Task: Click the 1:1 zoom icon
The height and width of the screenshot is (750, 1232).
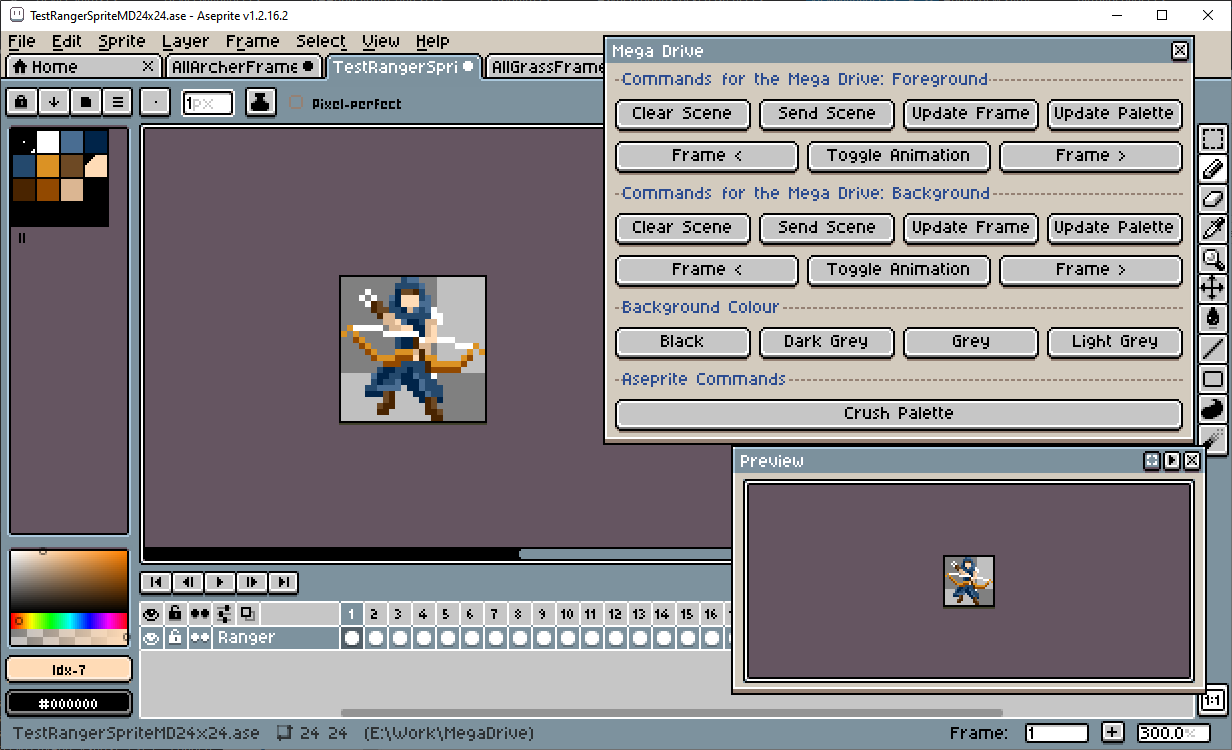Action: pos(1213,699)
